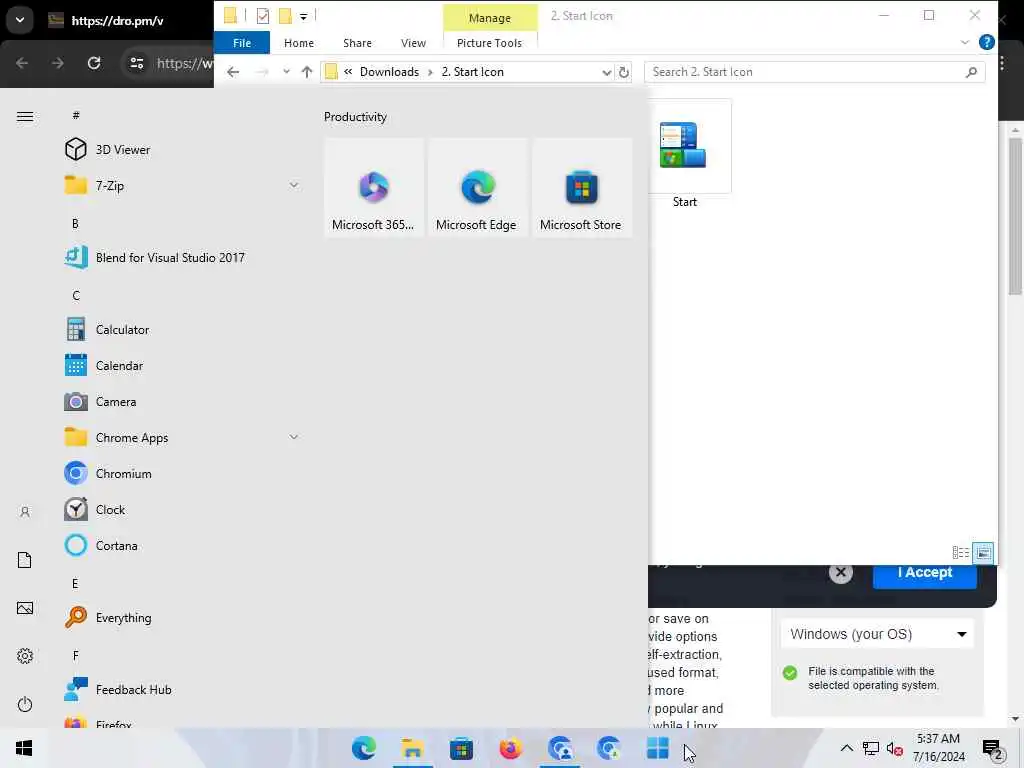Screen dimensions: 1024x768
Task: Switch to the Home ribbon tab
Action: click(x=298, y=43)
